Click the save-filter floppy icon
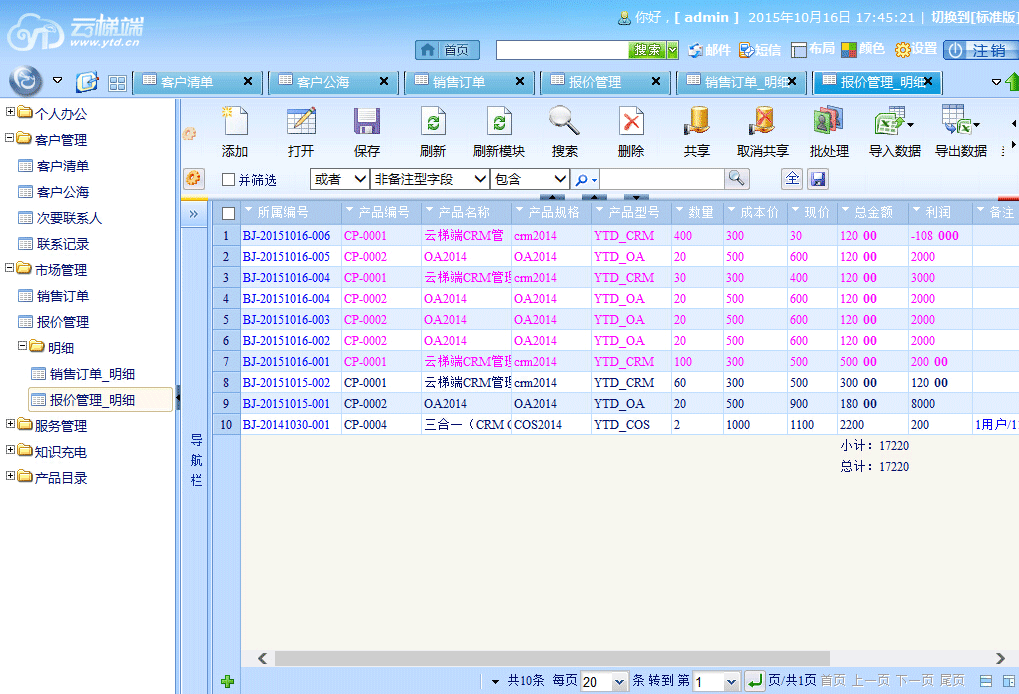The image size is (1019, 694). click(x=818, y=179)
